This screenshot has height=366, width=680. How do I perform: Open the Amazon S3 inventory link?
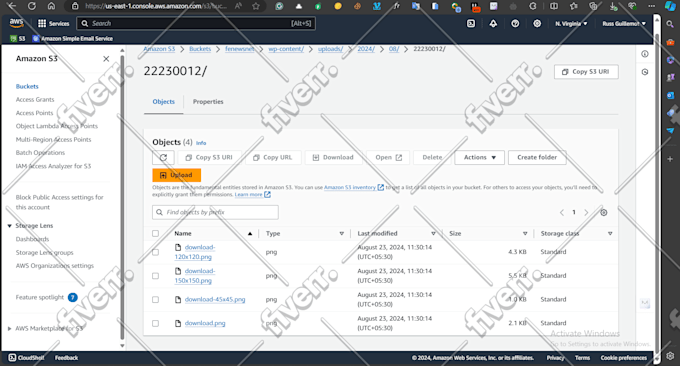click(354, 187)
